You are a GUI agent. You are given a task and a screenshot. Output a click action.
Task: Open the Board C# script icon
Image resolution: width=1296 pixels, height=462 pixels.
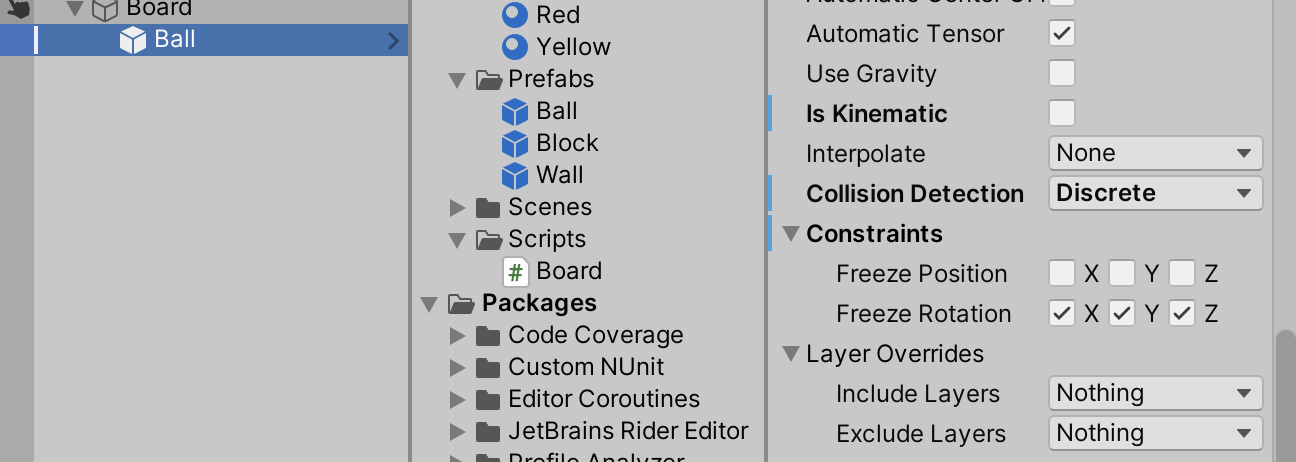click(x=515, y=272)
